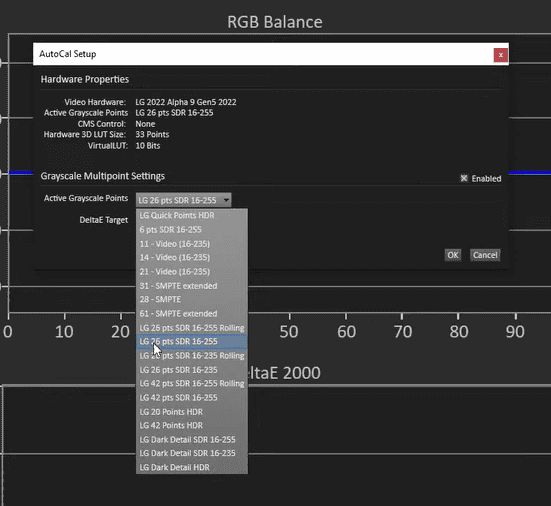Click the Grayscale Multipoint Settings heading
The height and width of the screenshot is (506, 551).
(x=103, y=176)
